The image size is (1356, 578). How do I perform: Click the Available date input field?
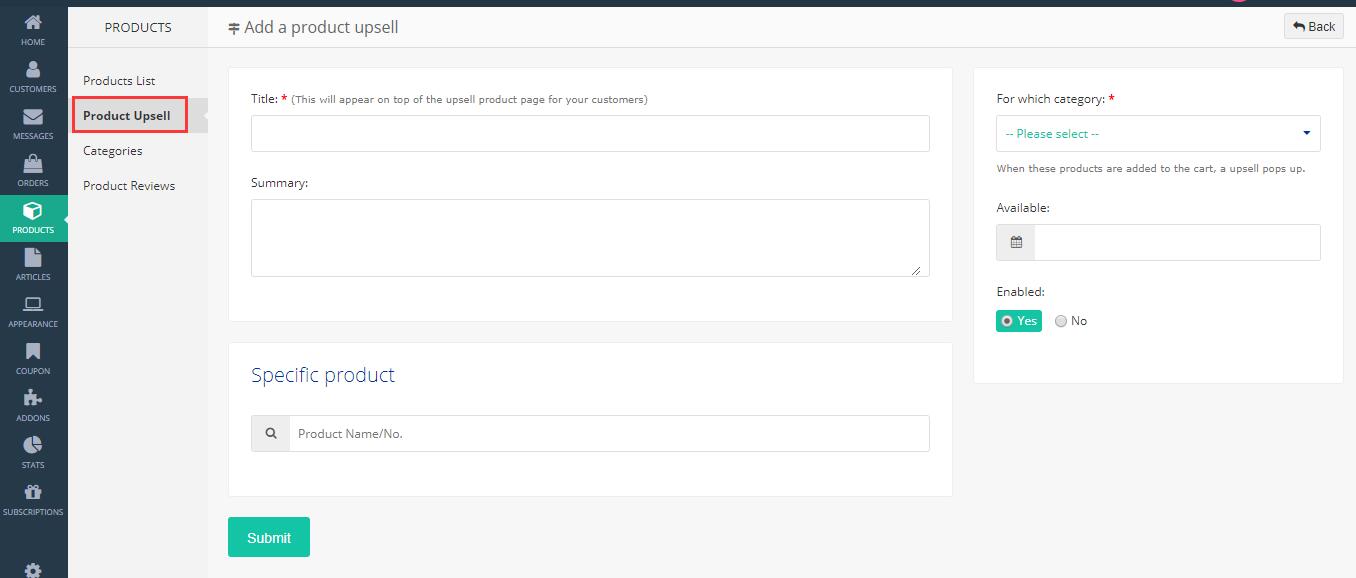[x=1176, y=242]
